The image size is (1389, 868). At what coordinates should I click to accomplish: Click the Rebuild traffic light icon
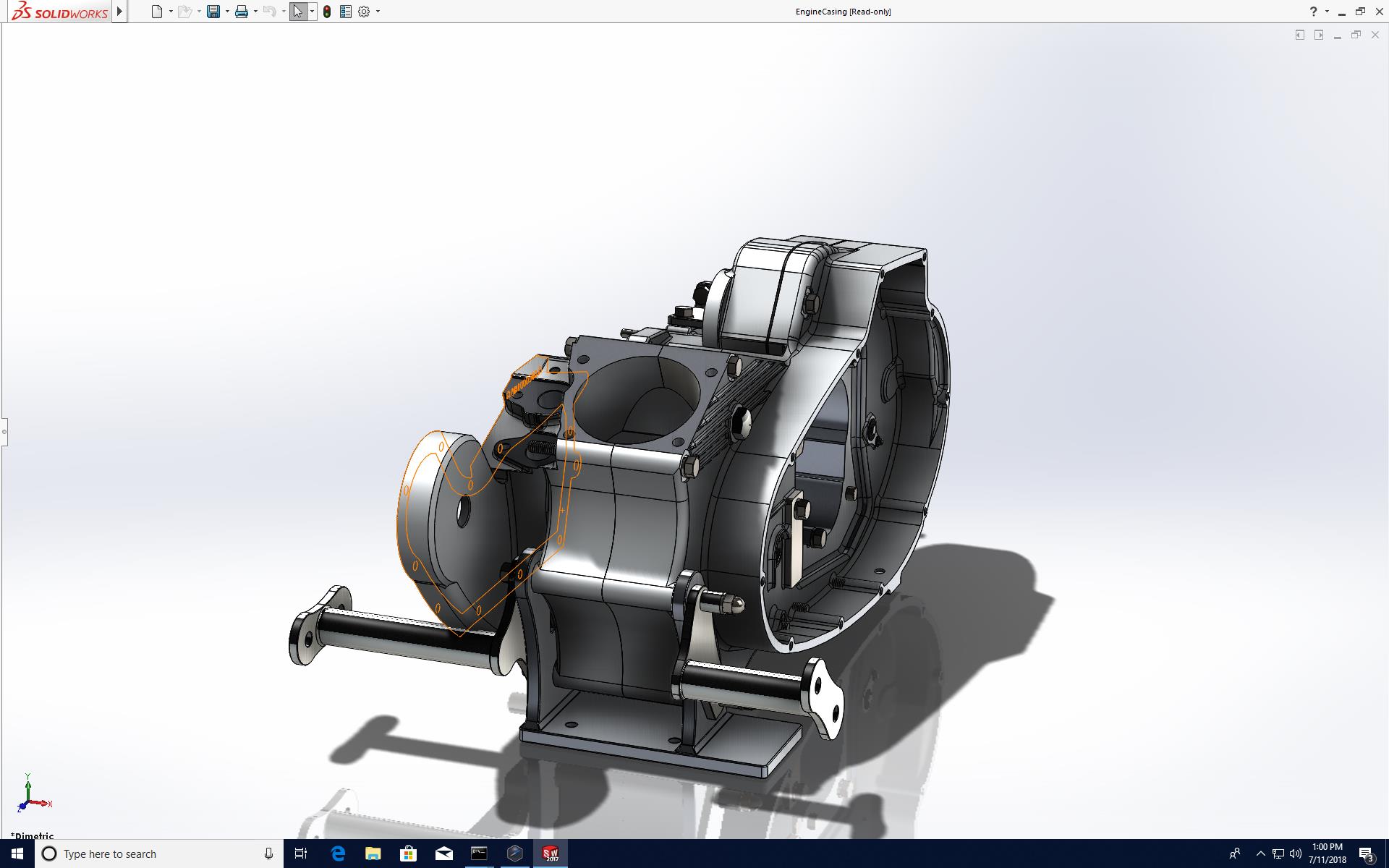327,12
